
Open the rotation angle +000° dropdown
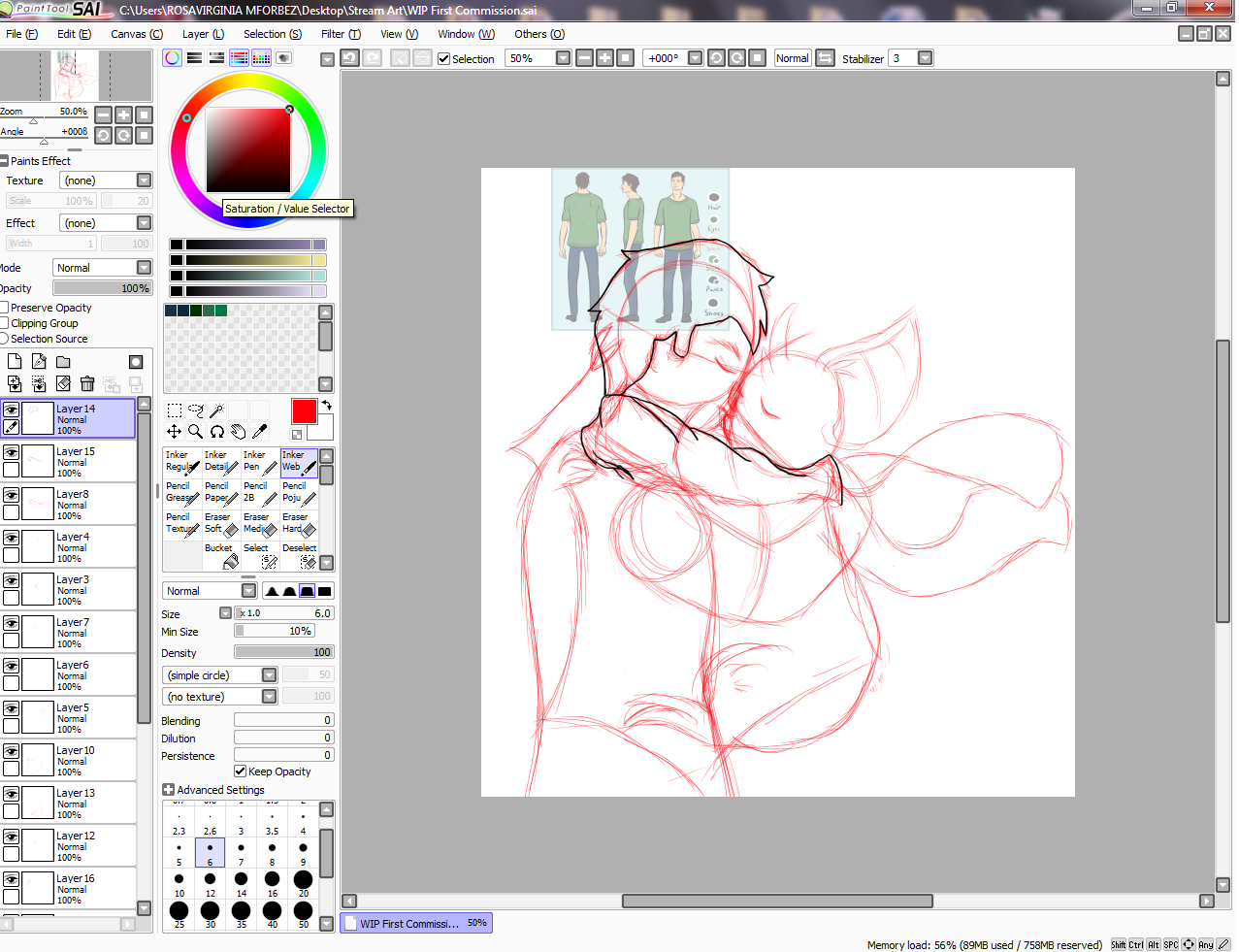[x=695, y=58]
